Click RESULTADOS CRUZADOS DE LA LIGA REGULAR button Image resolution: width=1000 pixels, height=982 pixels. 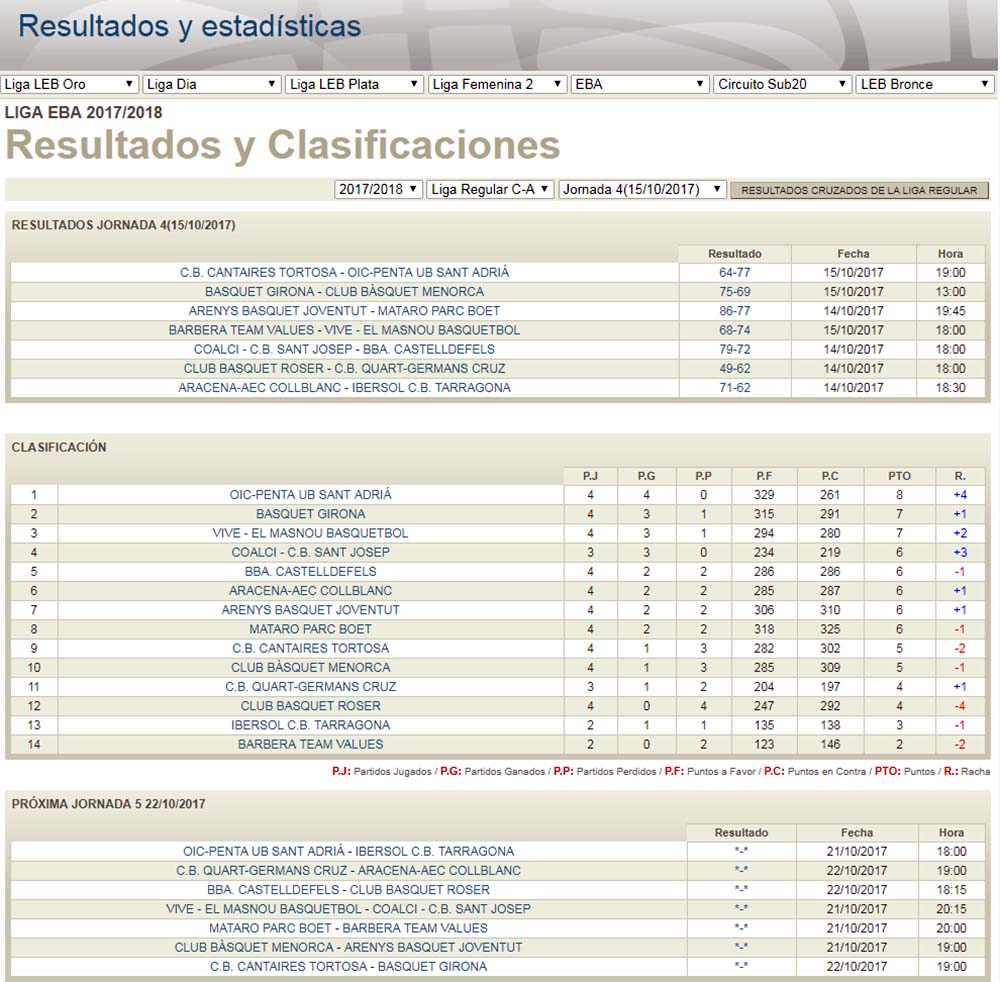point(860,188)
